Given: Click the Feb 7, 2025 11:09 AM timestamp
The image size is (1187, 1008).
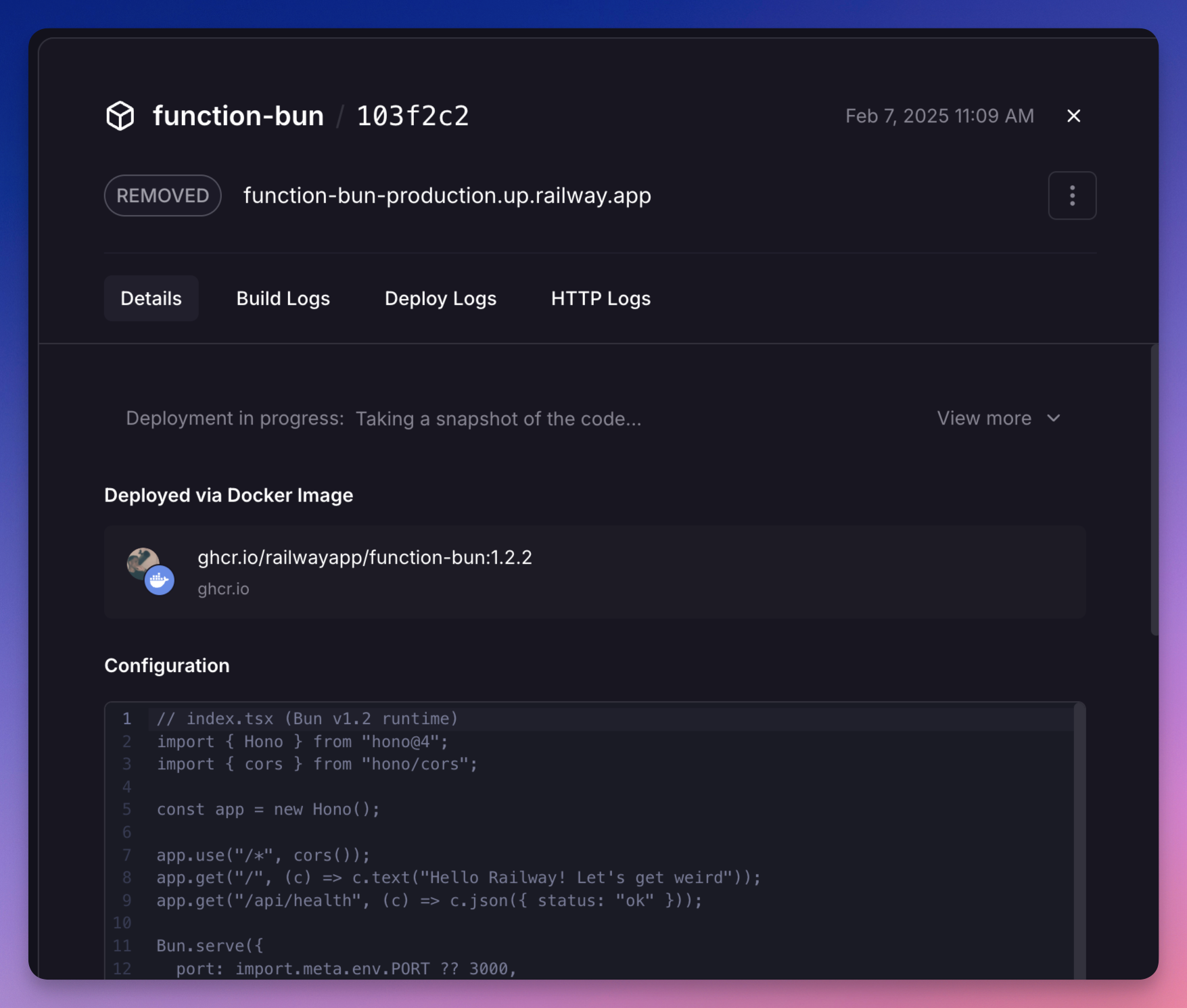Looking at the screenshot, I should click(939, 116).
